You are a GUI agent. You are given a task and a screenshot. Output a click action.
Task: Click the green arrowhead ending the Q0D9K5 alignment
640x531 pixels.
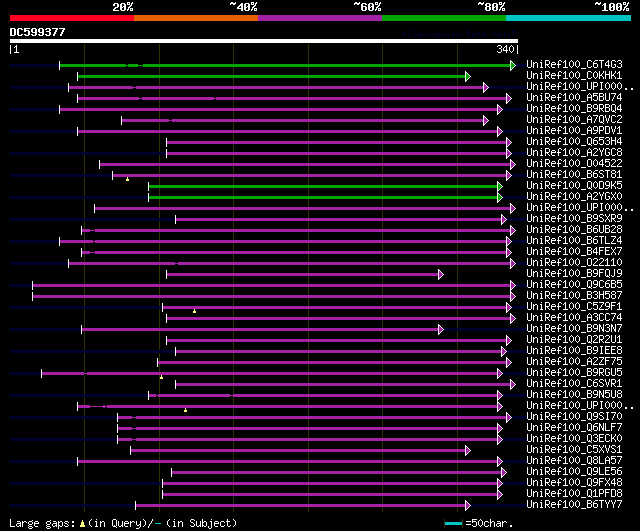(500, 187)
